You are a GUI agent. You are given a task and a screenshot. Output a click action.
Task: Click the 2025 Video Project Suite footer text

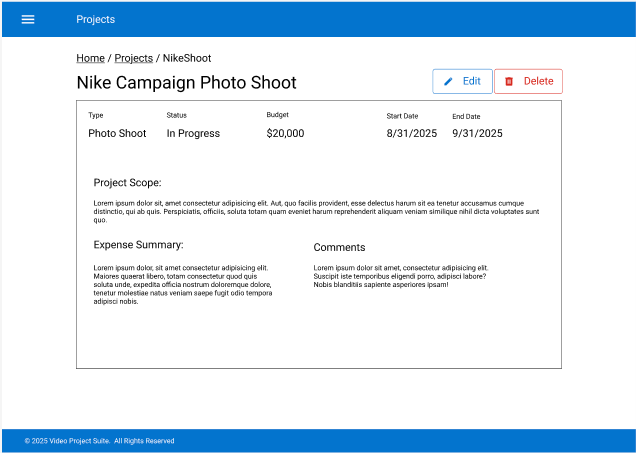coord(99,441)
